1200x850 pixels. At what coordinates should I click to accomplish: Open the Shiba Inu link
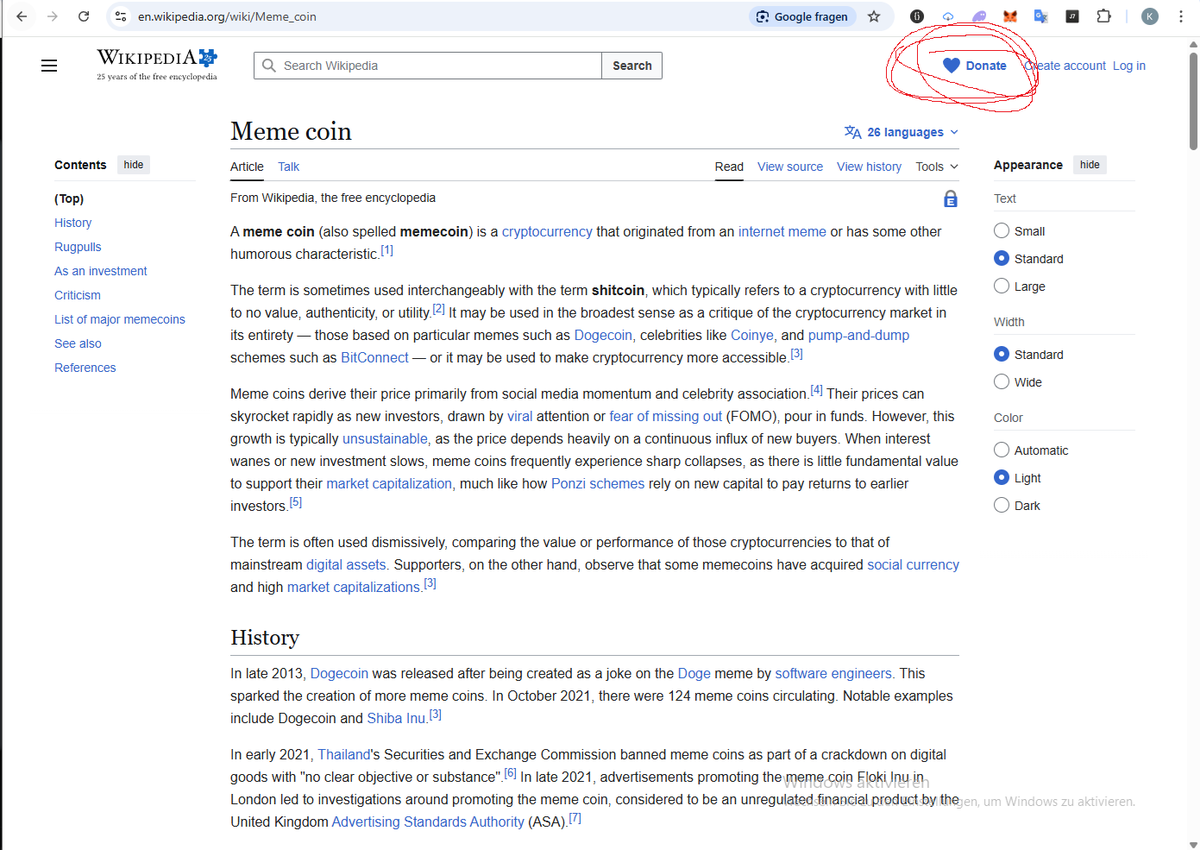(397, 718)
